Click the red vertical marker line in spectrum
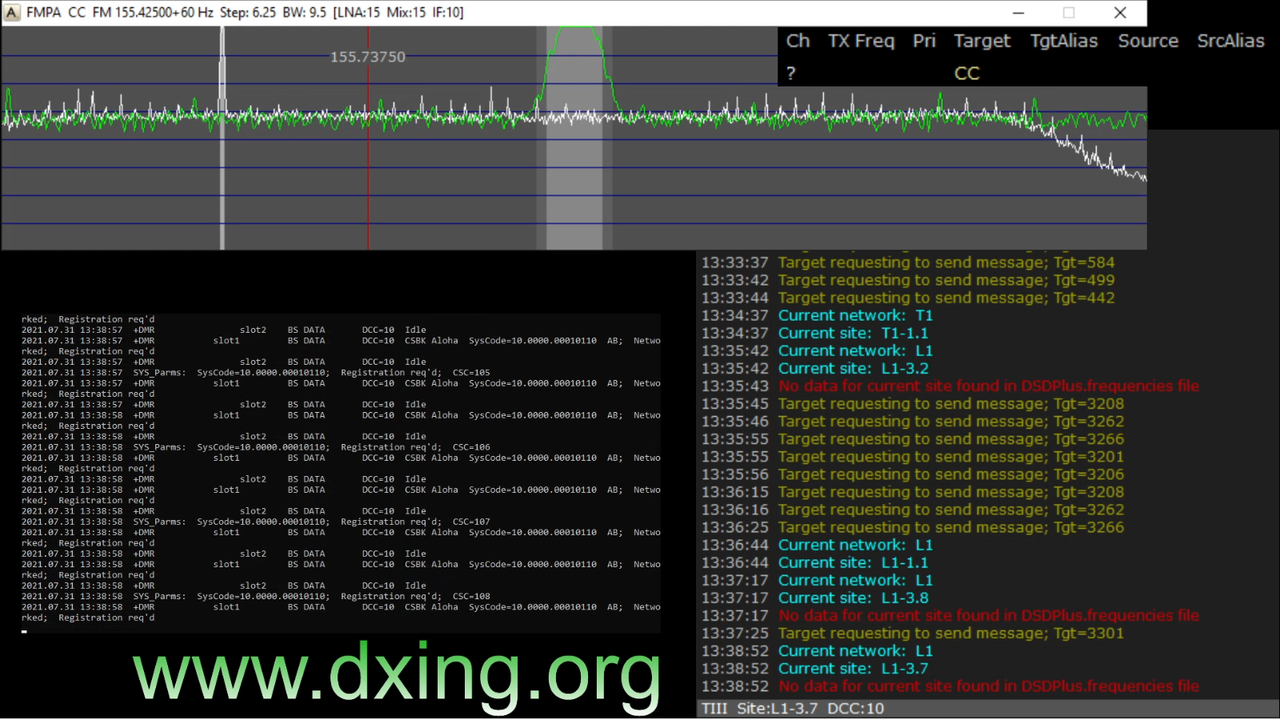Image resolution: width=1280 pixels, height=720 pixels. [368, 138]
